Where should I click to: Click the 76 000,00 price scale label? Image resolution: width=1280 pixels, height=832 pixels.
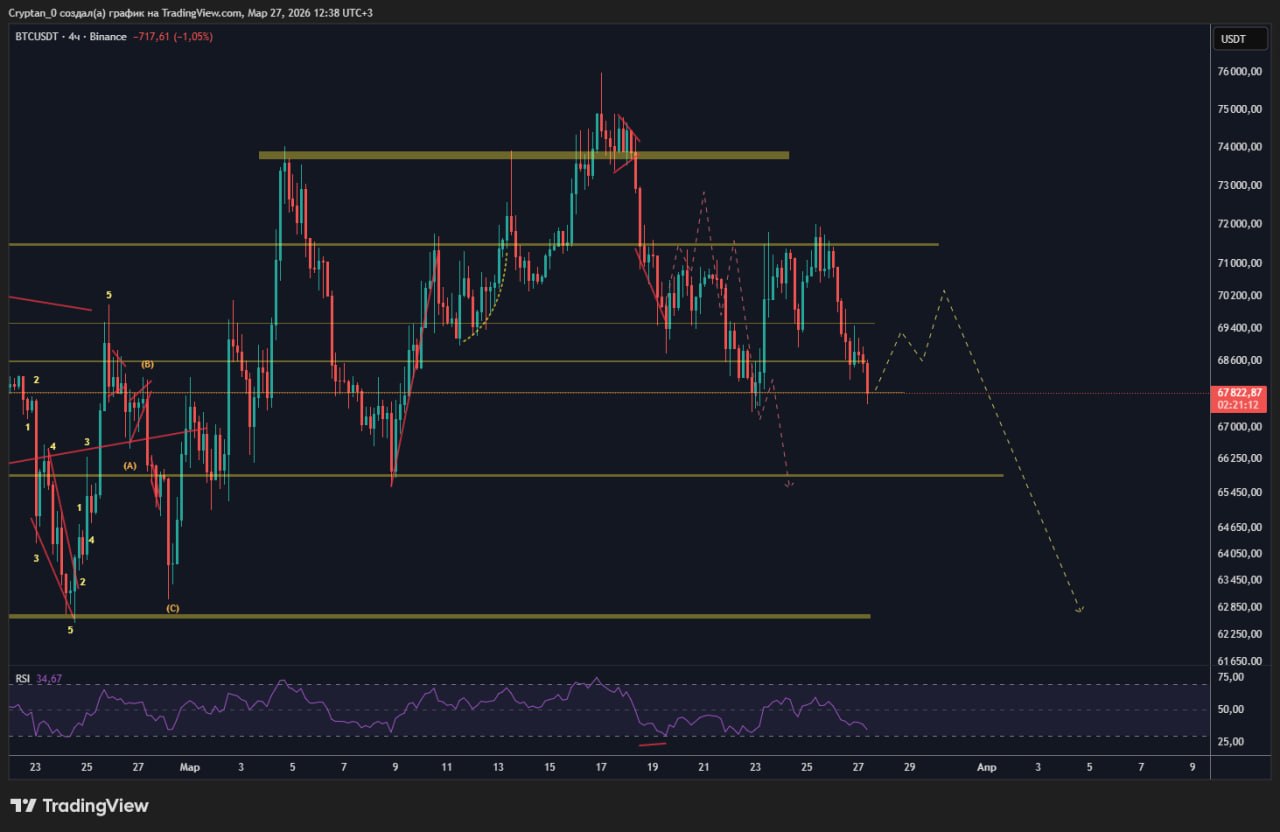(x=1238, y=72)
